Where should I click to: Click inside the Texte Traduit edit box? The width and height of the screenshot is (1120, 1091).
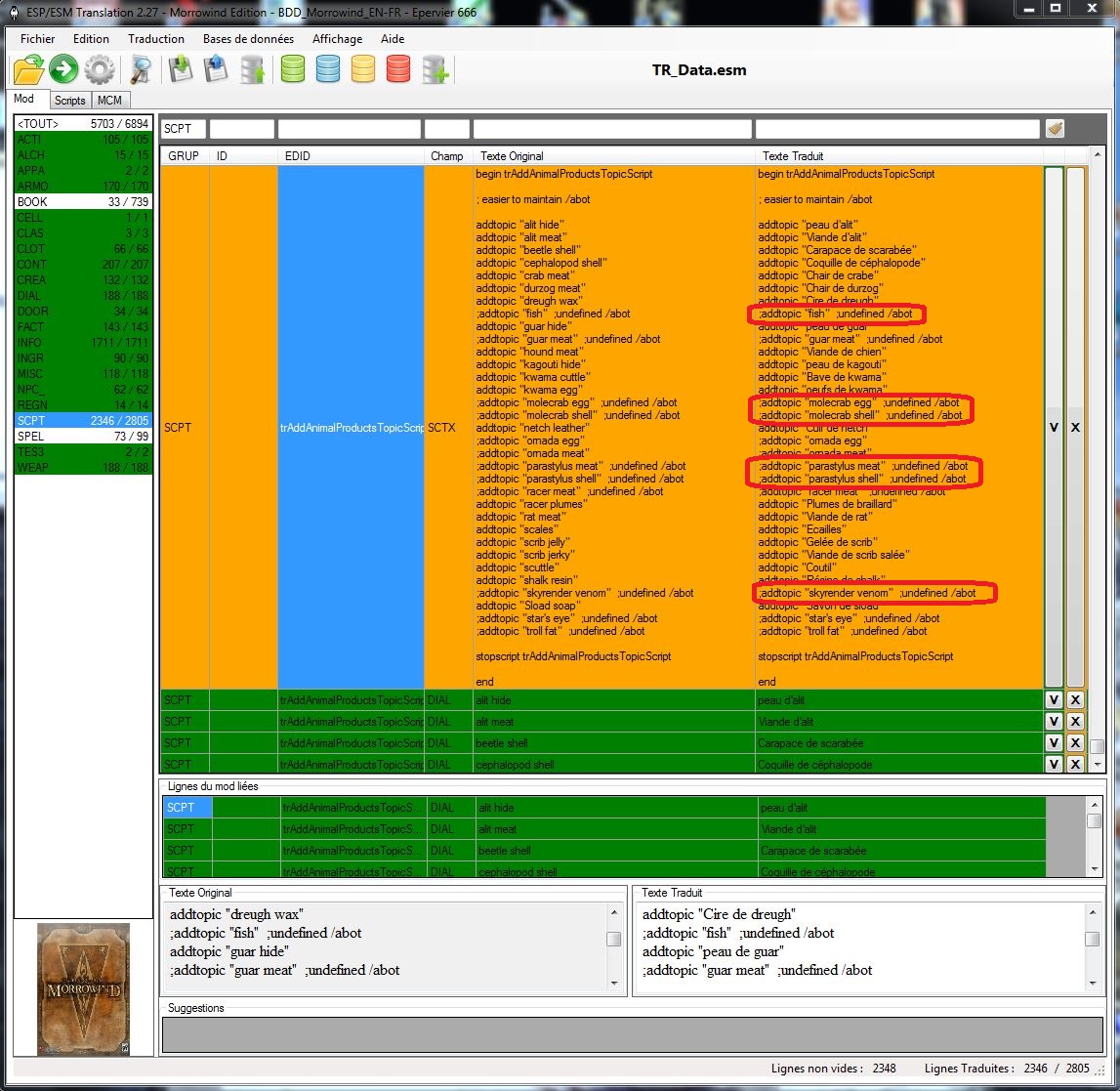(860, 946)
